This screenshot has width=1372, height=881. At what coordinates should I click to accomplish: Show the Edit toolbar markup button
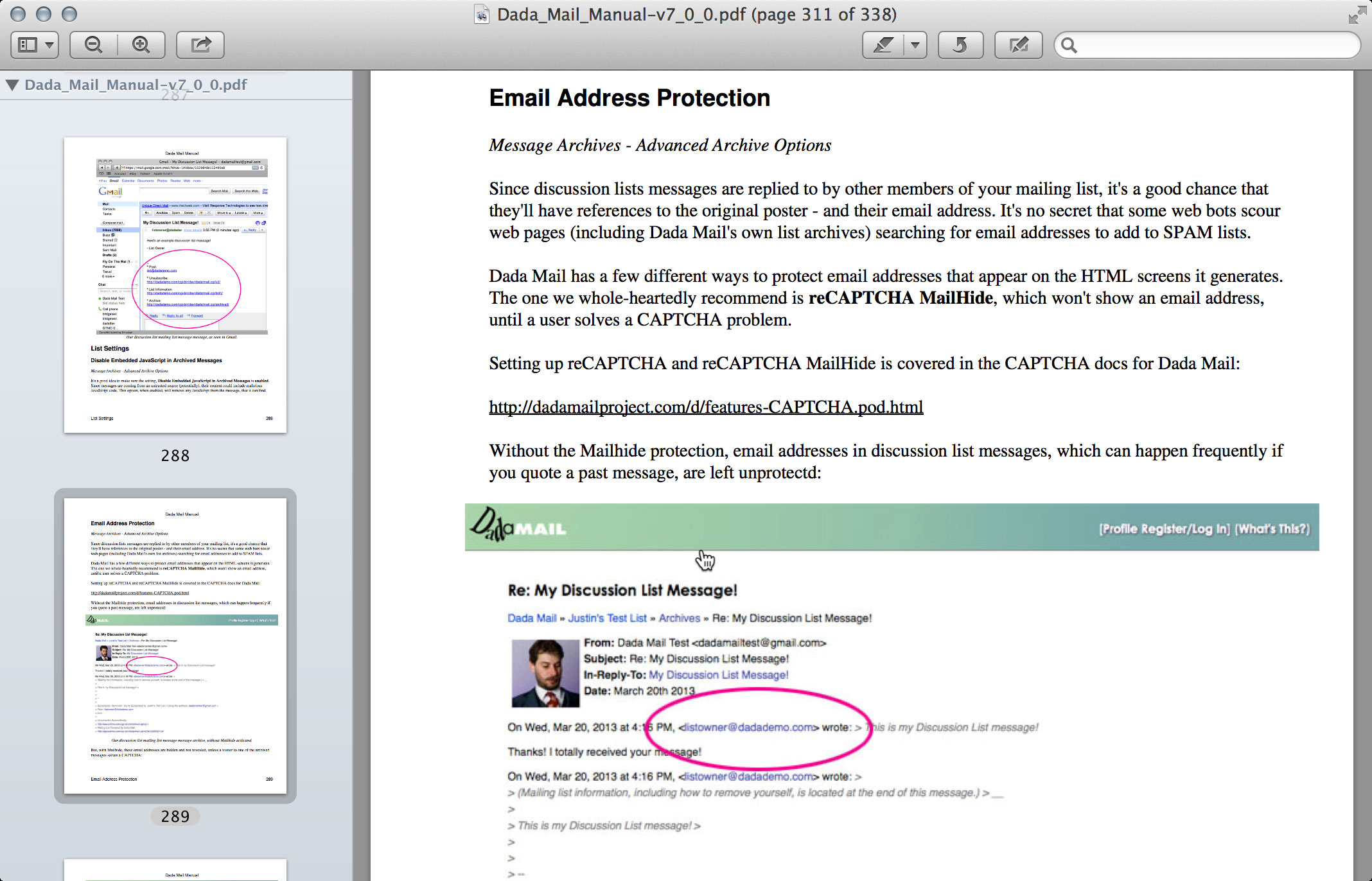click(1018, 45)
